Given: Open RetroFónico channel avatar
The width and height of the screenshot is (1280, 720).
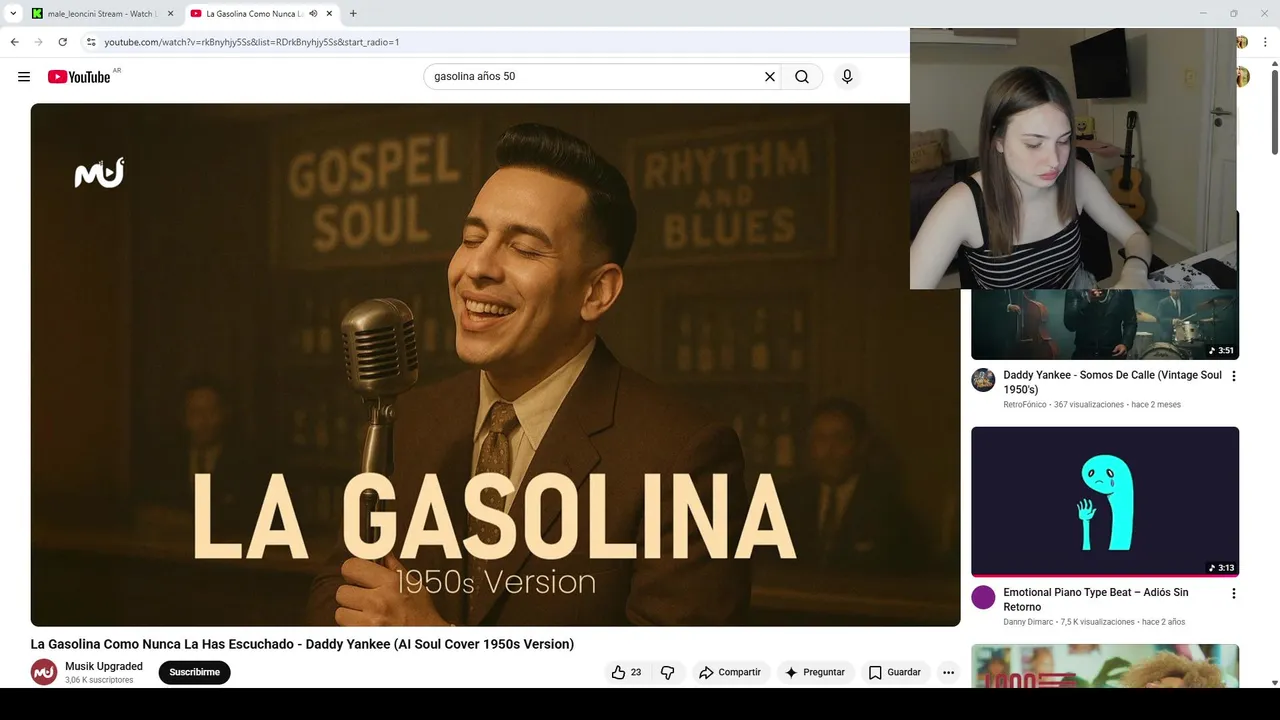Looking at the screenshot, I should pos(983,380).
